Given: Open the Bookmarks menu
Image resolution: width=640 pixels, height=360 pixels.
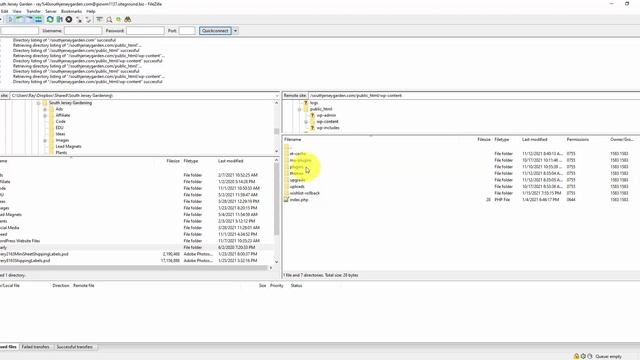Looking at the screenshot, I should (x=71, y=11).
